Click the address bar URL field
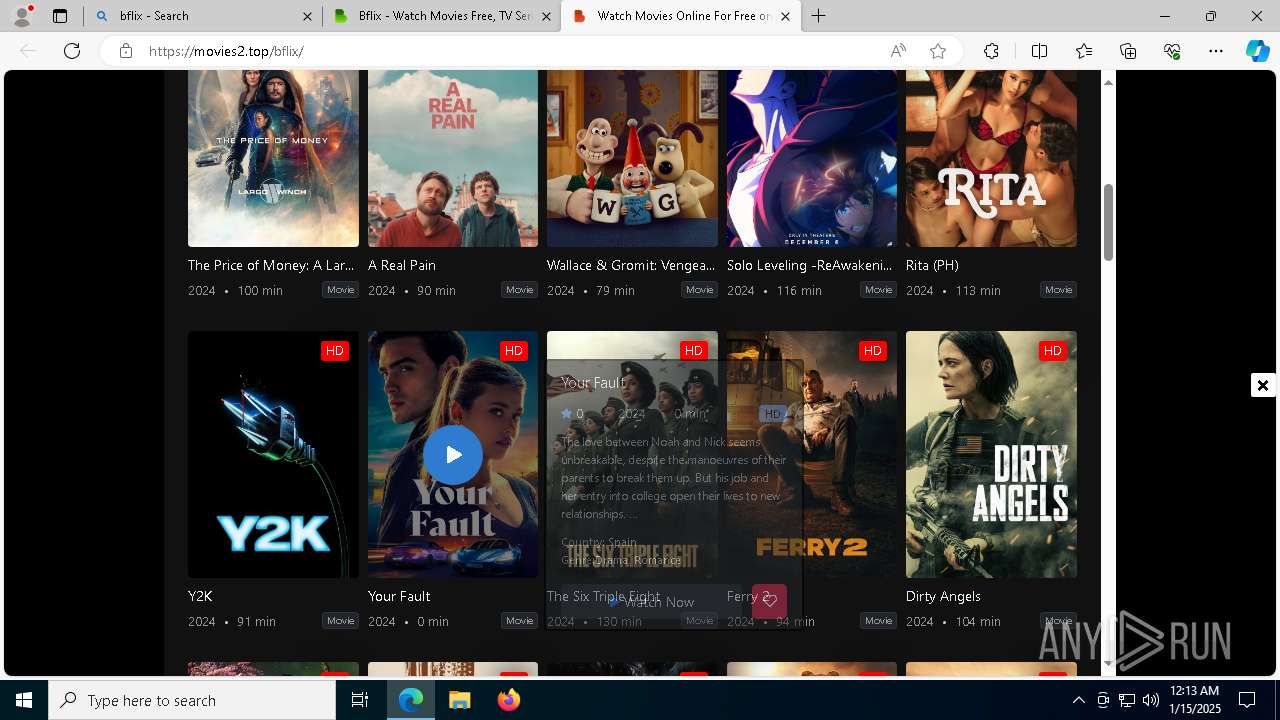The image size is (1280, 720). click(x=510, y=51)
